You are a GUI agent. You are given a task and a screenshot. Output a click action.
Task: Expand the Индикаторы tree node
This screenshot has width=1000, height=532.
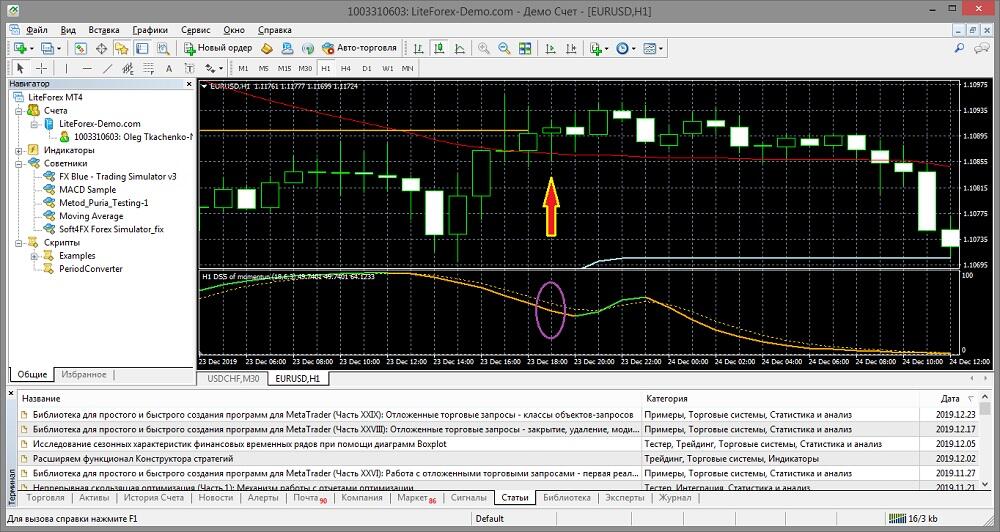19,150
